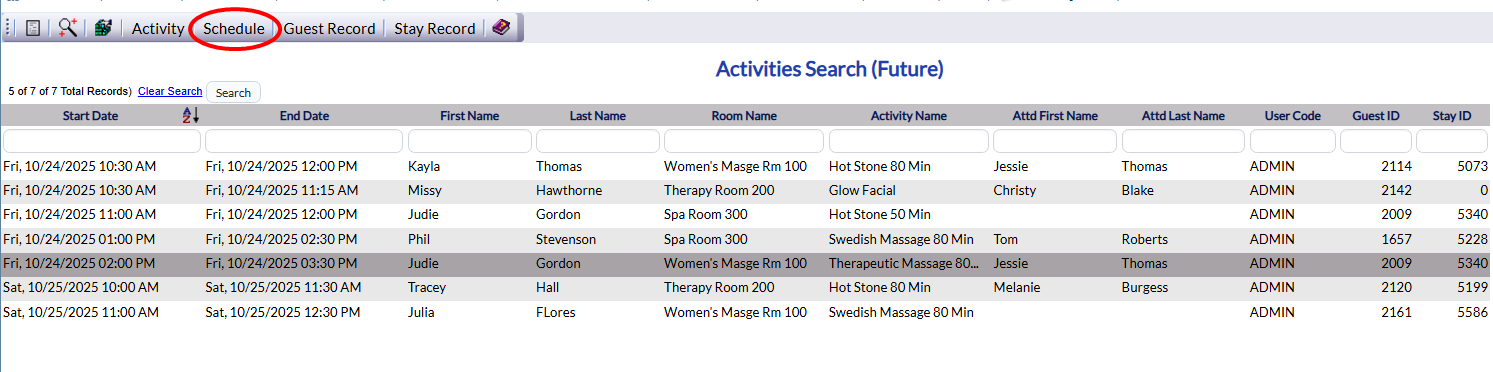1493x372 pixels.
Task: Select Missy Hawthorne Glow Facial row
Action: click(746, 190)
